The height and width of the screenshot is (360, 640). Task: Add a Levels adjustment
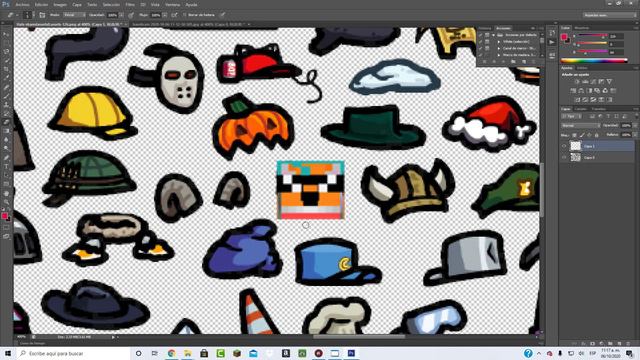(585, 82)
